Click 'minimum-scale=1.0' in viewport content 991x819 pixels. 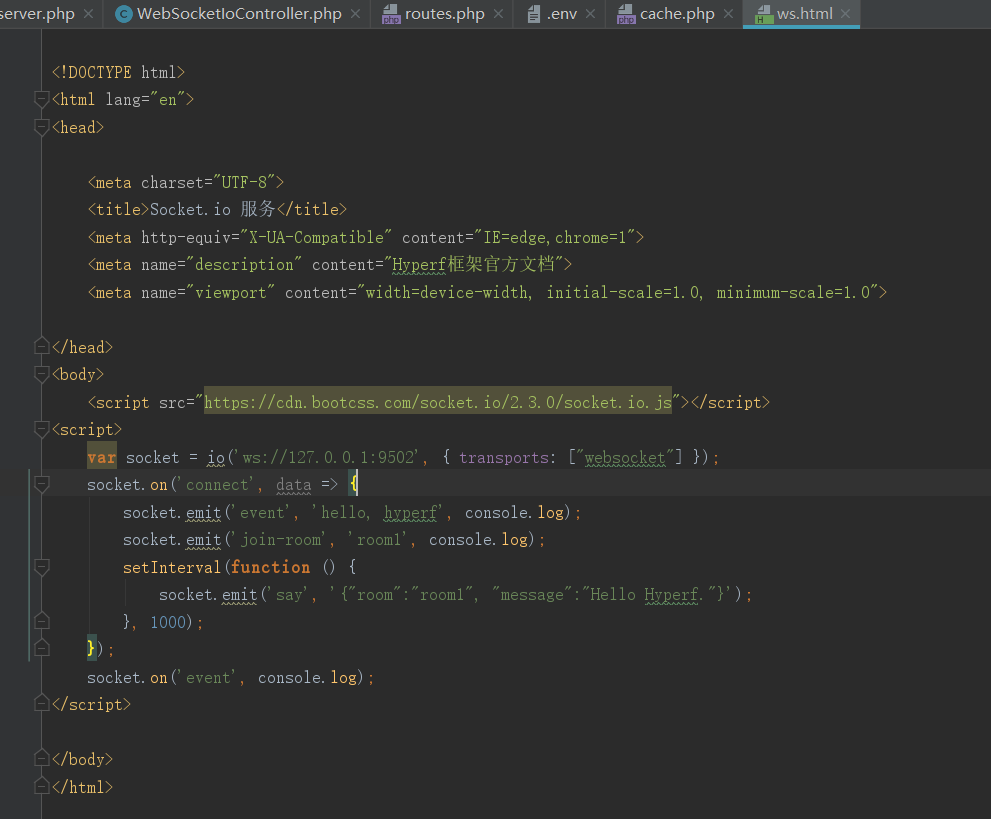pyautogui.click(x=793, y=292)
